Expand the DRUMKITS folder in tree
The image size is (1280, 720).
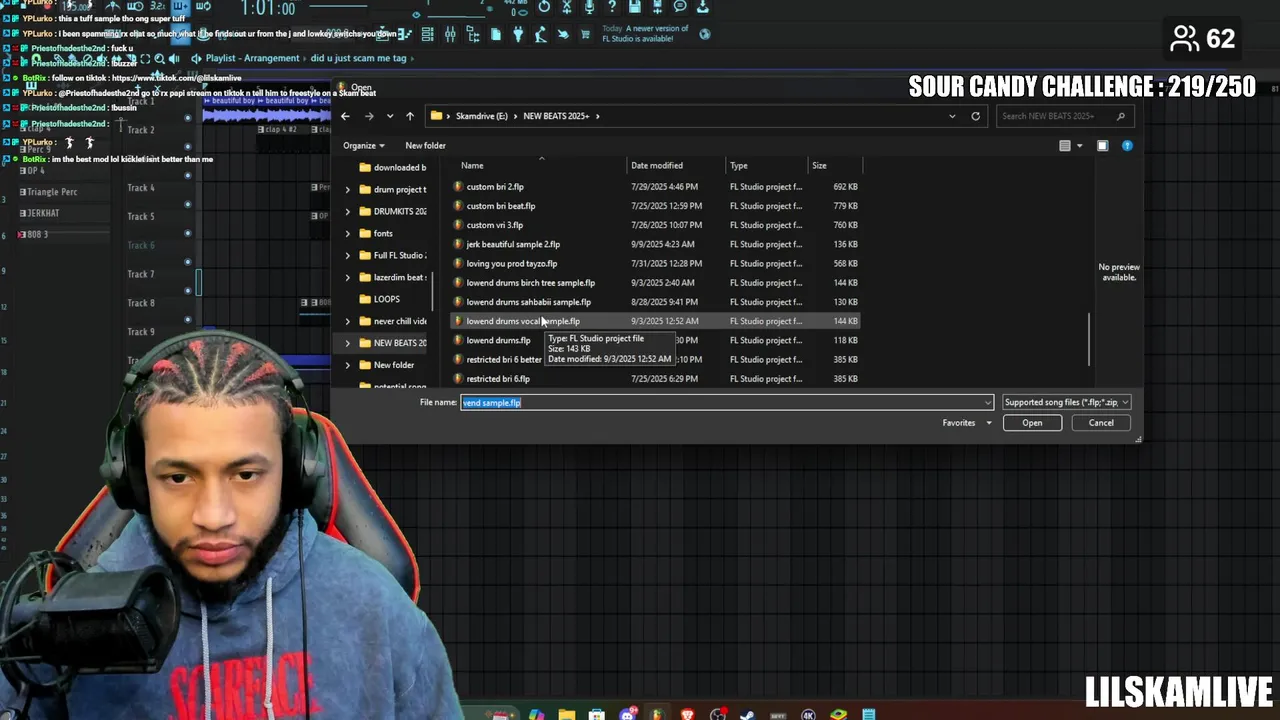tap(348, 212)
